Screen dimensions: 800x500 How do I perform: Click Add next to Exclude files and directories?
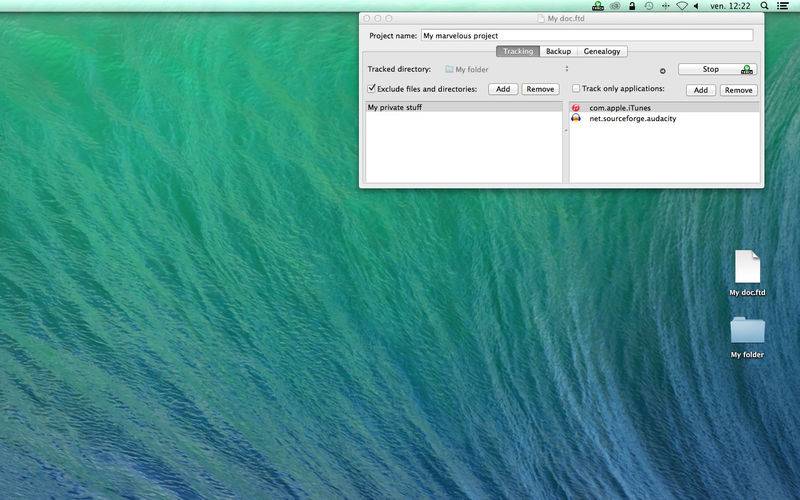tap(503, 89)
